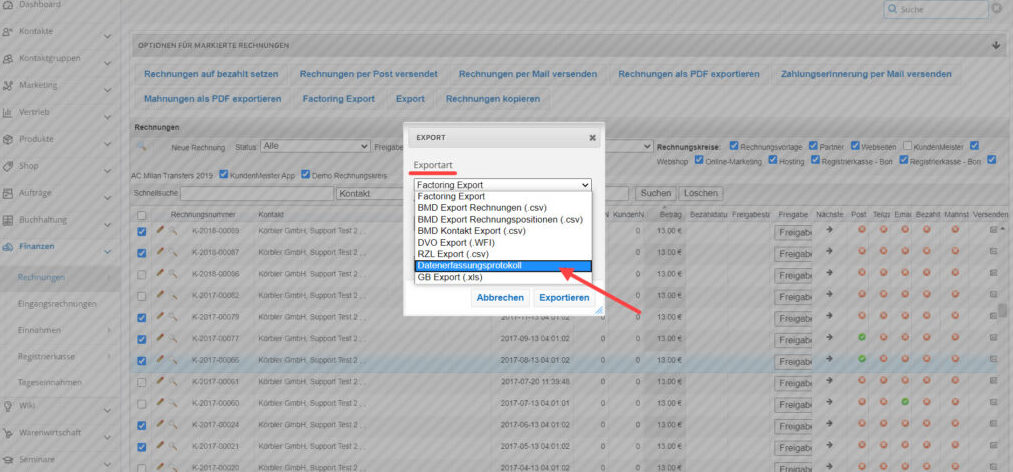
Task: Uncheck the checkbox for invoice K-2018-00089
Action: tap(142, 231)
